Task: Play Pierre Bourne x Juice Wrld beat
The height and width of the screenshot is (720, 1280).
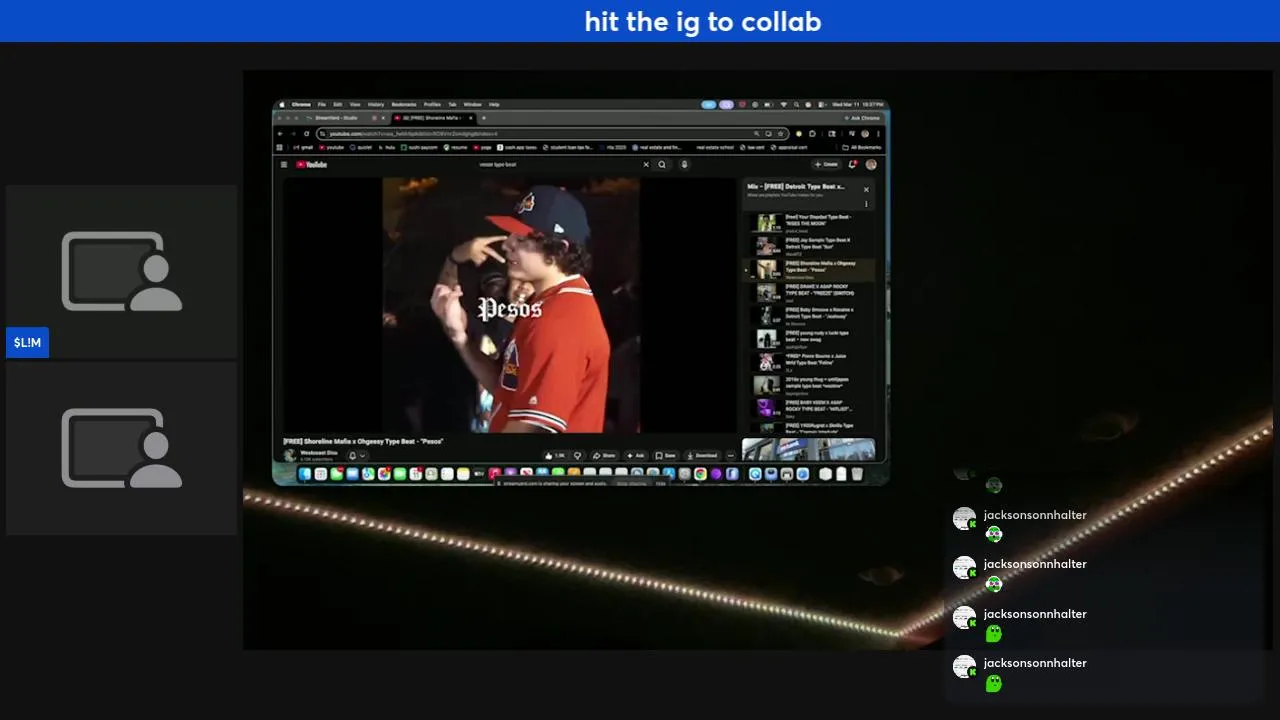Action: coord(808,362)
